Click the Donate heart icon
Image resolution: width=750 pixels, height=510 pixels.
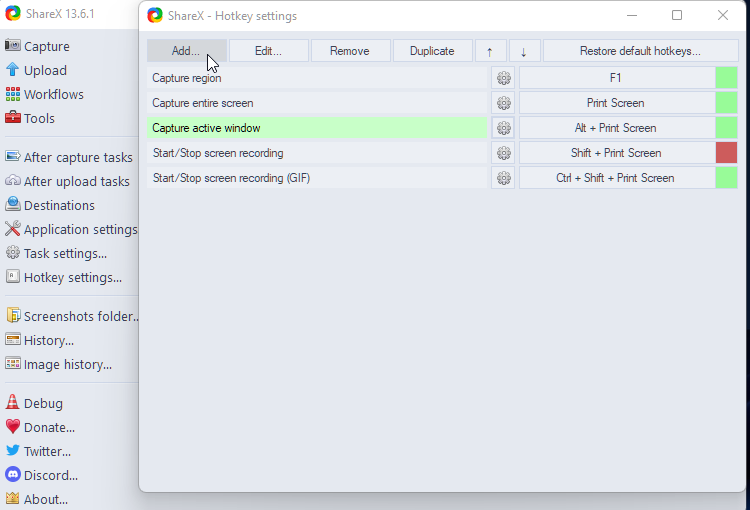(x=12, y=426)
